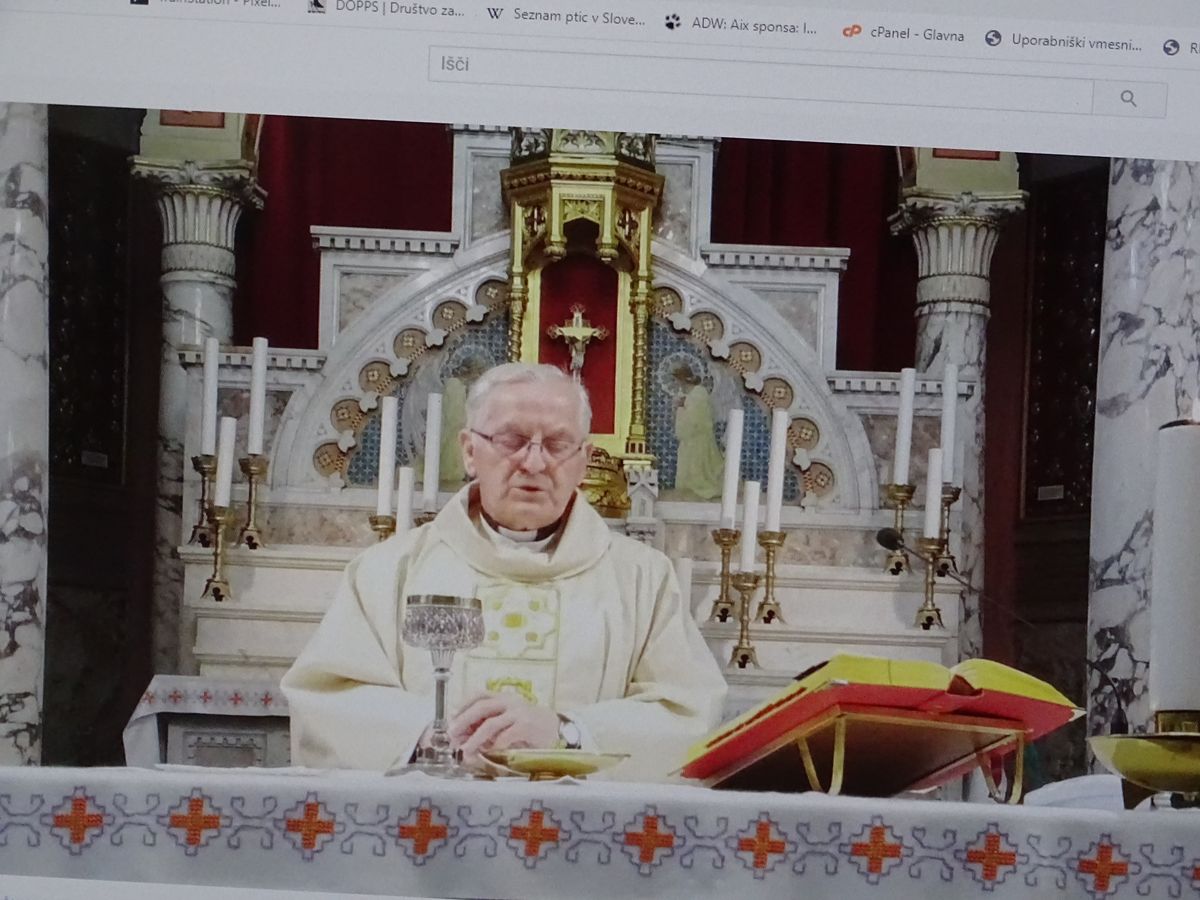The height and width of the screenshot is (900, 1200).
Task: Click the DOPPS bookmark favicon
Action: click(x=316, y=5)
